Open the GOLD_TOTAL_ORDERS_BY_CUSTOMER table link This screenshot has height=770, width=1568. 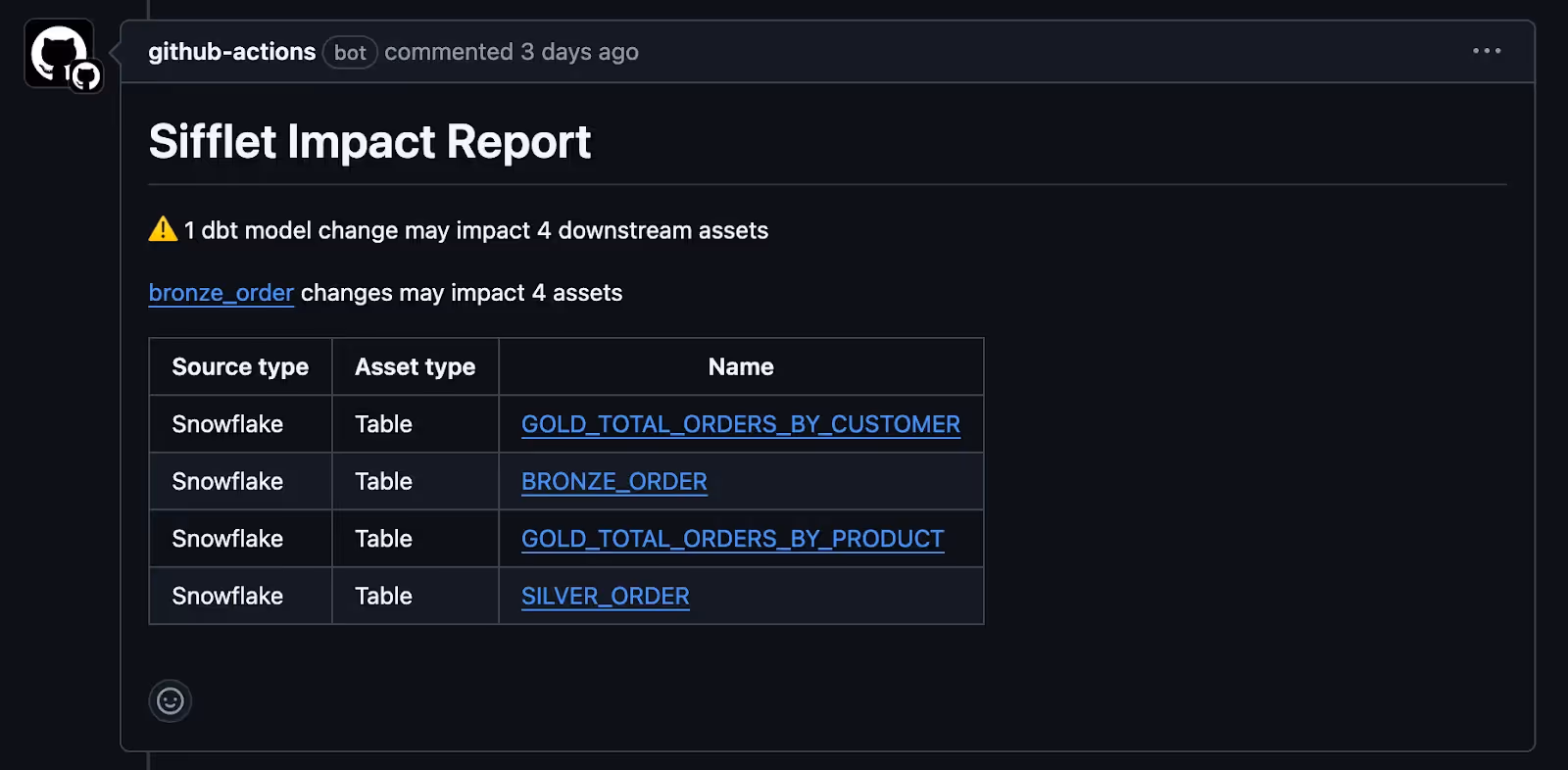(741, 424)
